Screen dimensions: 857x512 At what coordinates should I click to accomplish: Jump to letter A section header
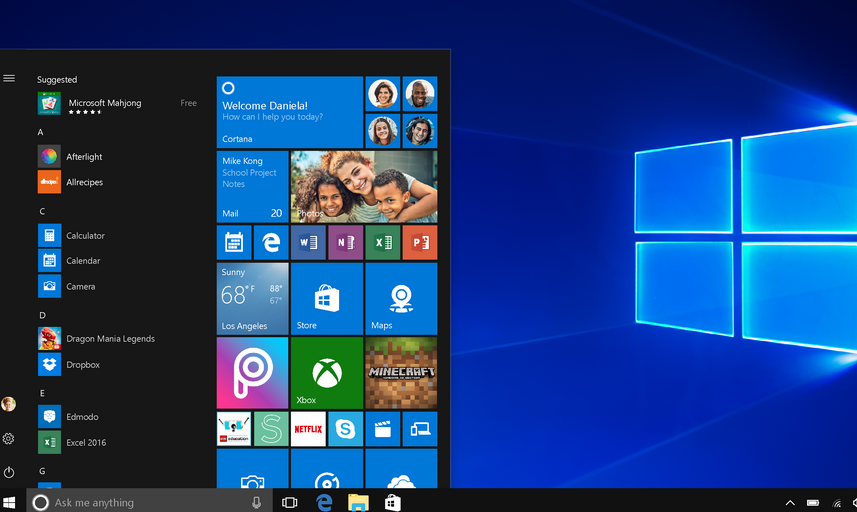tap(40, 132)
